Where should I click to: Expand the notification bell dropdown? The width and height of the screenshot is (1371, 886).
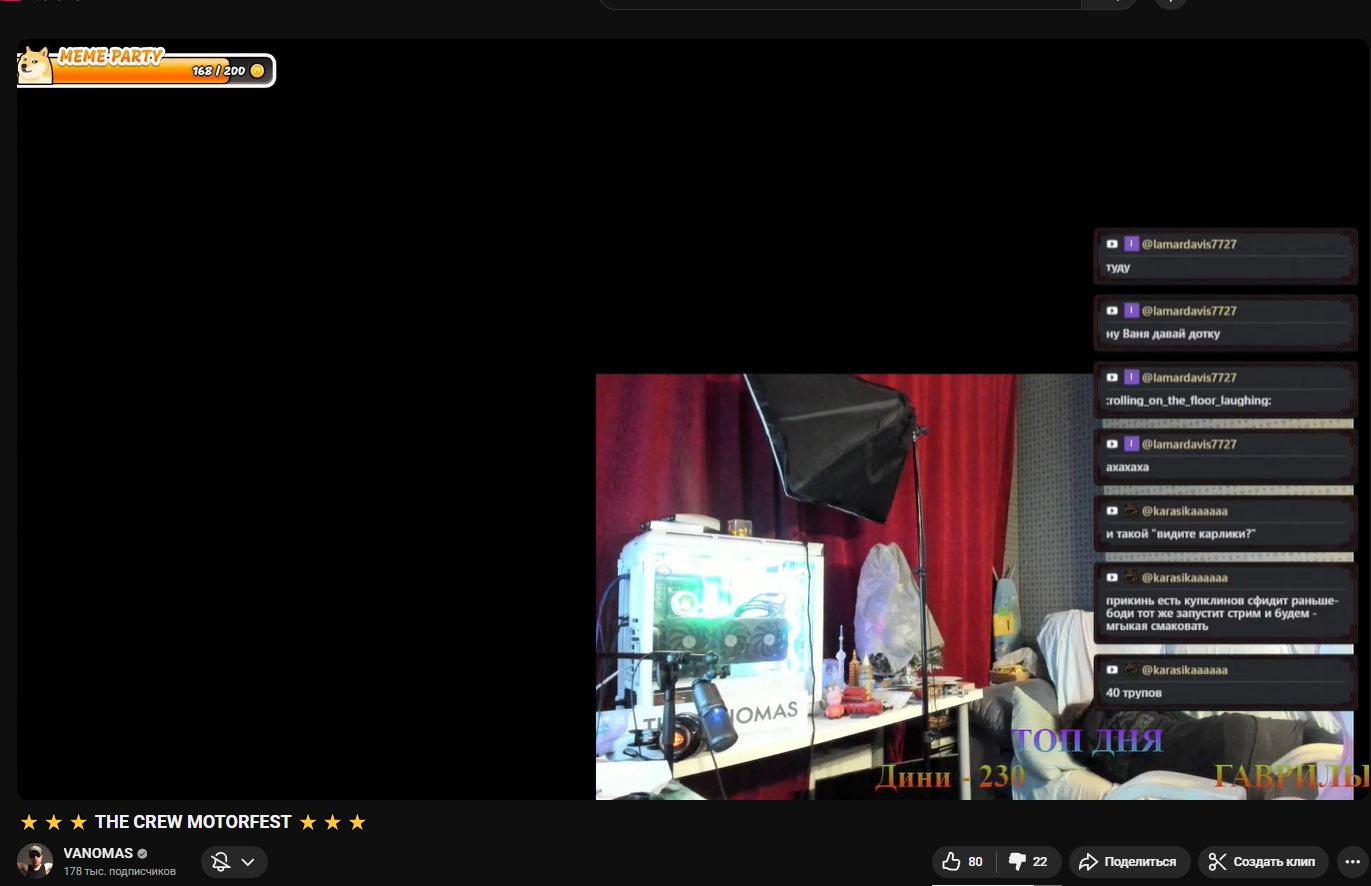[234, 862]
